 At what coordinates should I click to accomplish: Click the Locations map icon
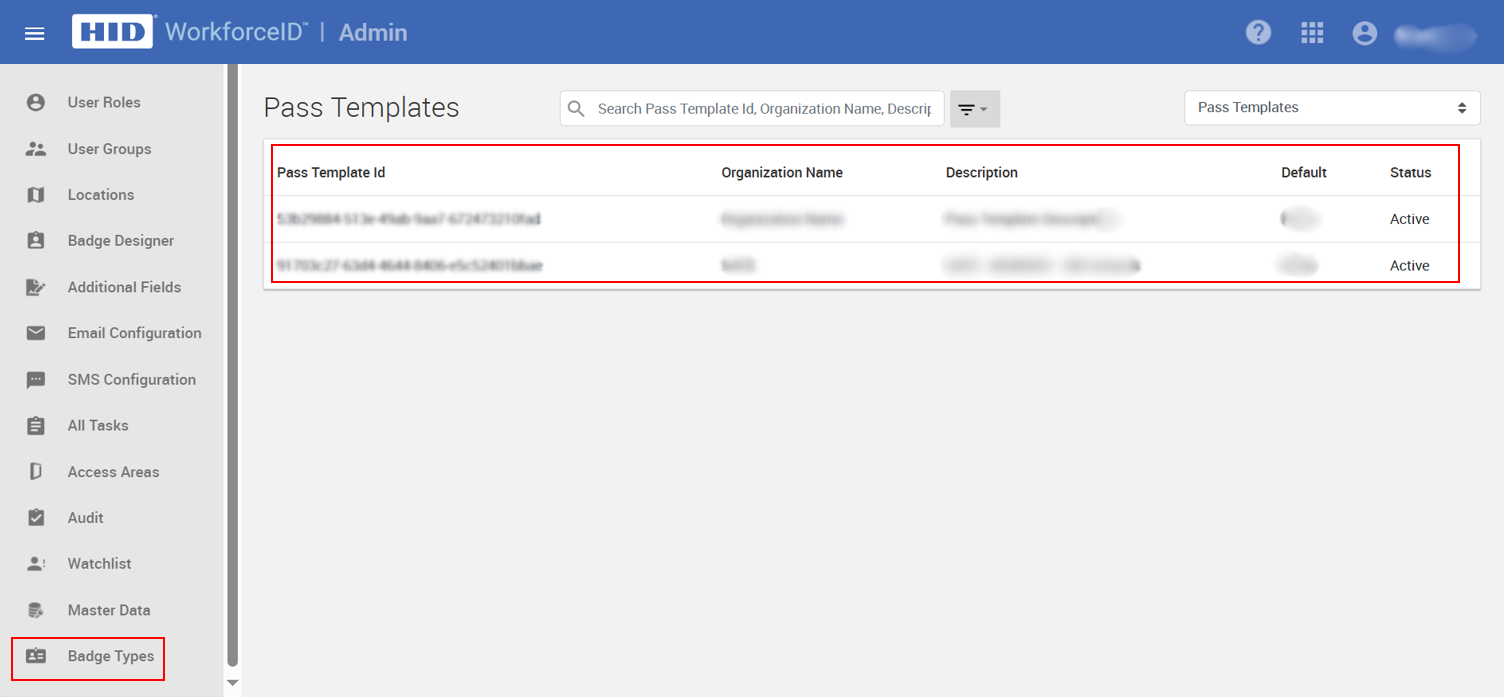[x=36, y=195]
